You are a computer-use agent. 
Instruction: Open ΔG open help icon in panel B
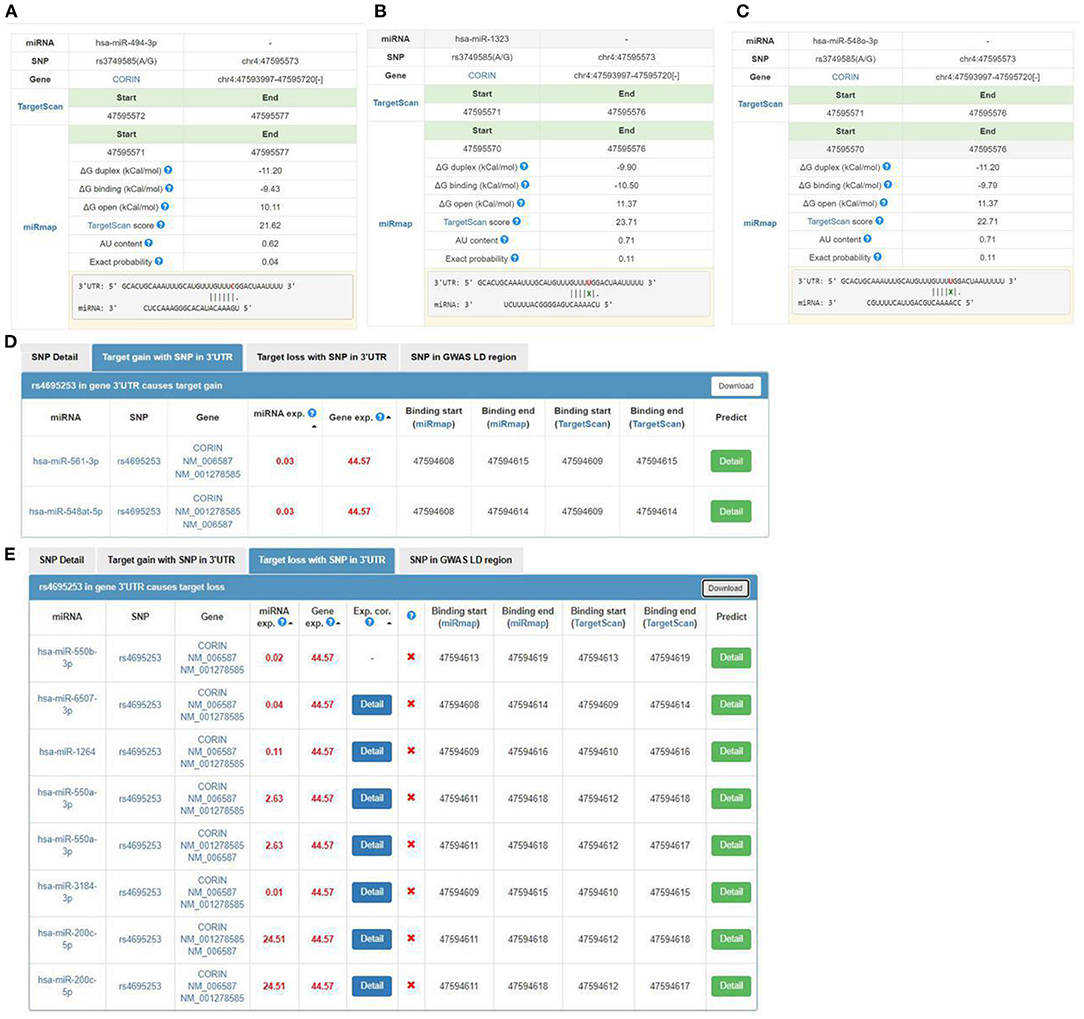[x=521, y=203]
